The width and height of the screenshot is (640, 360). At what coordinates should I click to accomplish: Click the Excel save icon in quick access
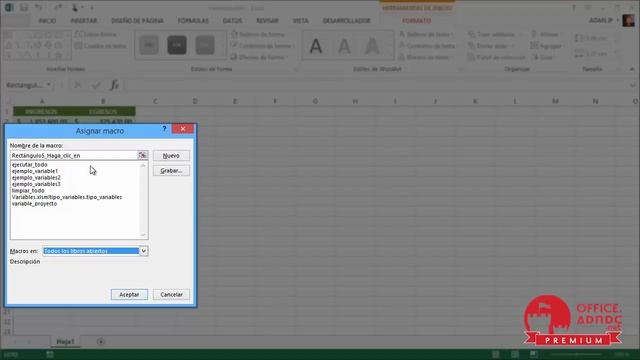pyautogui.click(x=24, y=7)
